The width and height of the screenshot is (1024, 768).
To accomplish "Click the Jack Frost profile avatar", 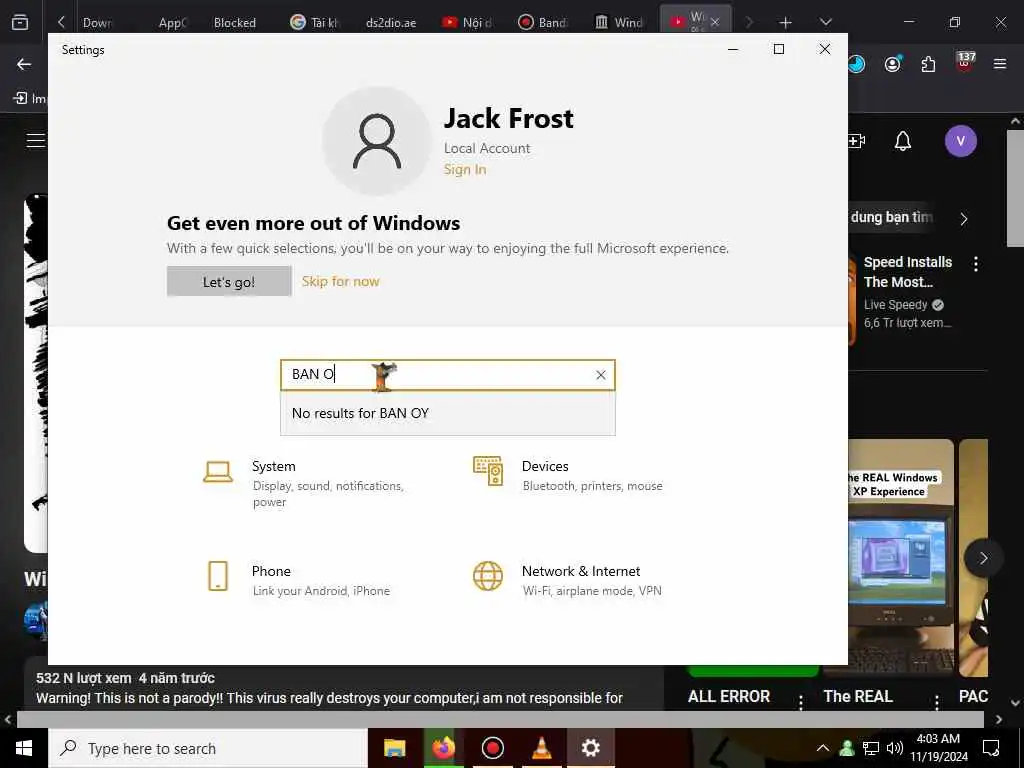I will 377,141.
